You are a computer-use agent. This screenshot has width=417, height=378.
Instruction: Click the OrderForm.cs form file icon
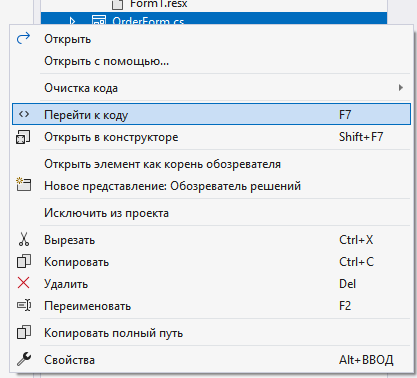coord(99,20)
